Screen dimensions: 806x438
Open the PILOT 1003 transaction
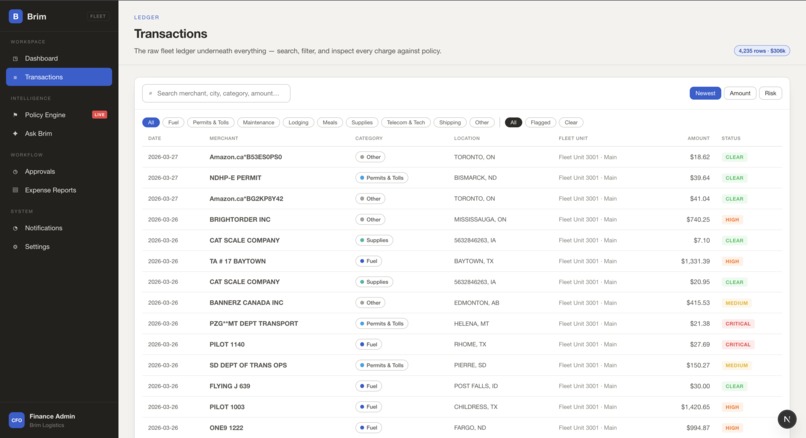point(462,407)
